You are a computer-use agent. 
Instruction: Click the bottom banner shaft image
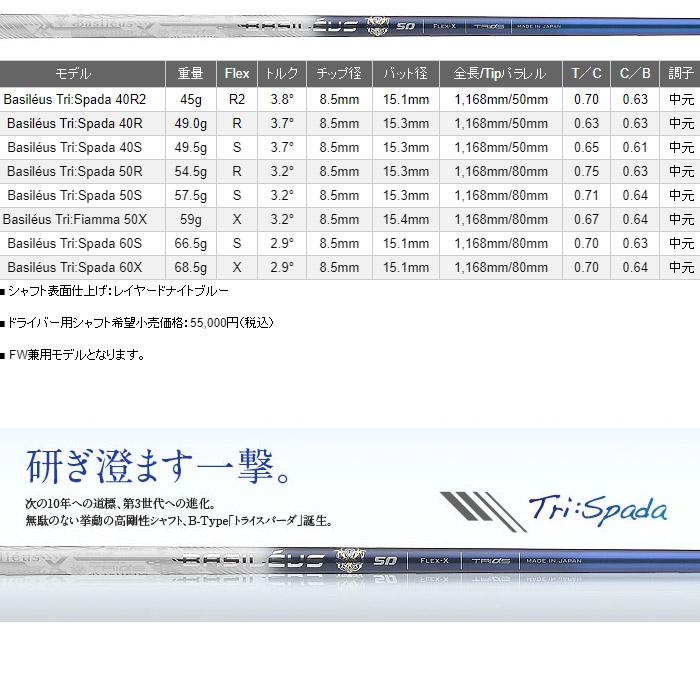pyautogui.click(x=350, y=561)
